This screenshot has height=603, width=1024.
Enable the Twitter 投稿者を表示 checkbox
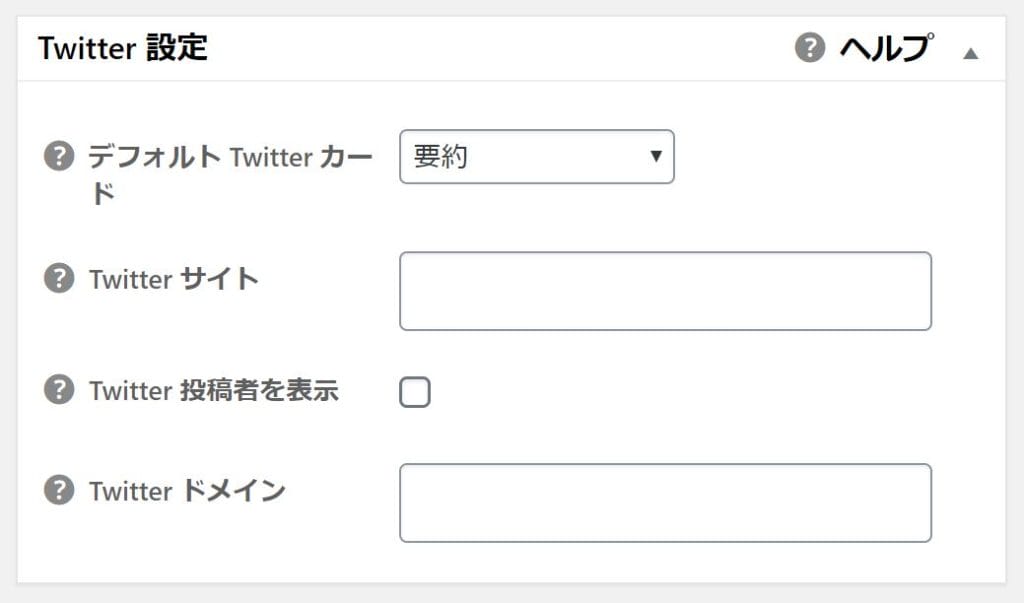(415, 392)
